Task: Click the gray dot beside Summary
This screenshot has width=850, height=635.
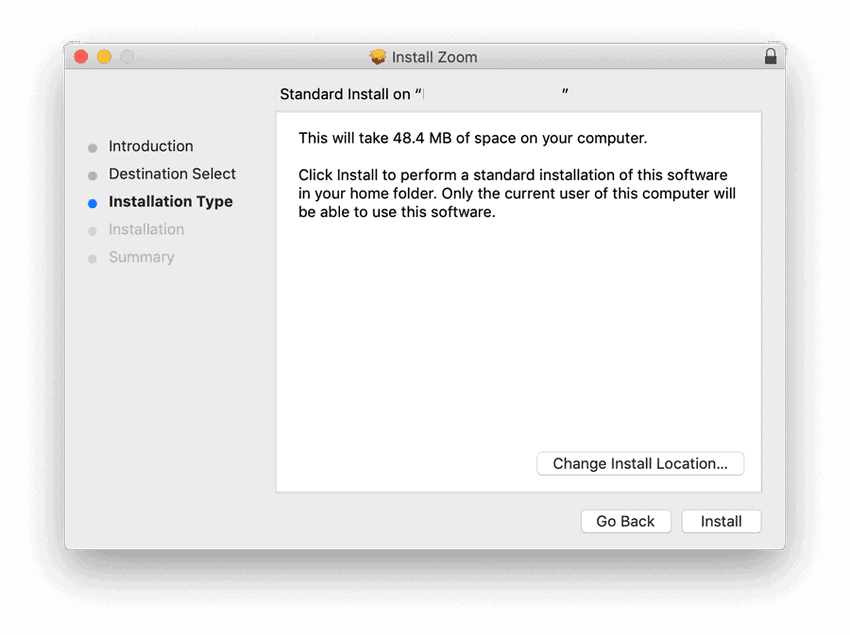Action: coord(94,257)
